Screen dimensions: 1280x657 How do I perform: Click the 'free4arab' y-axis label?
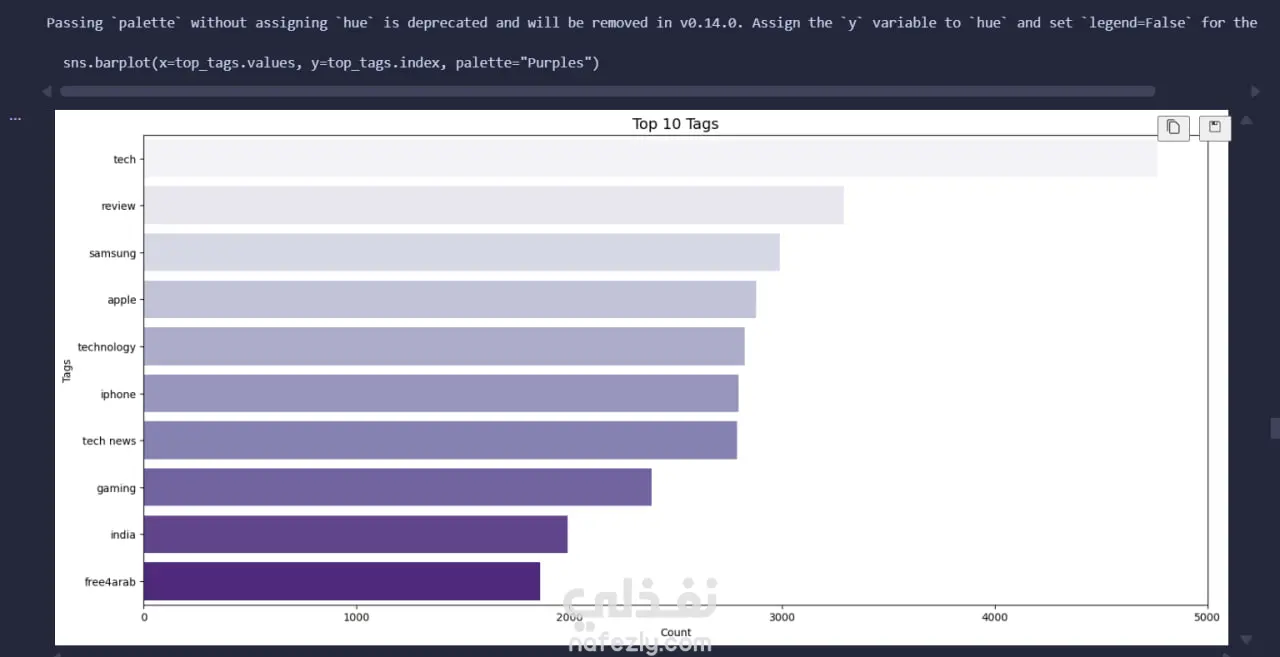[110, 582]
